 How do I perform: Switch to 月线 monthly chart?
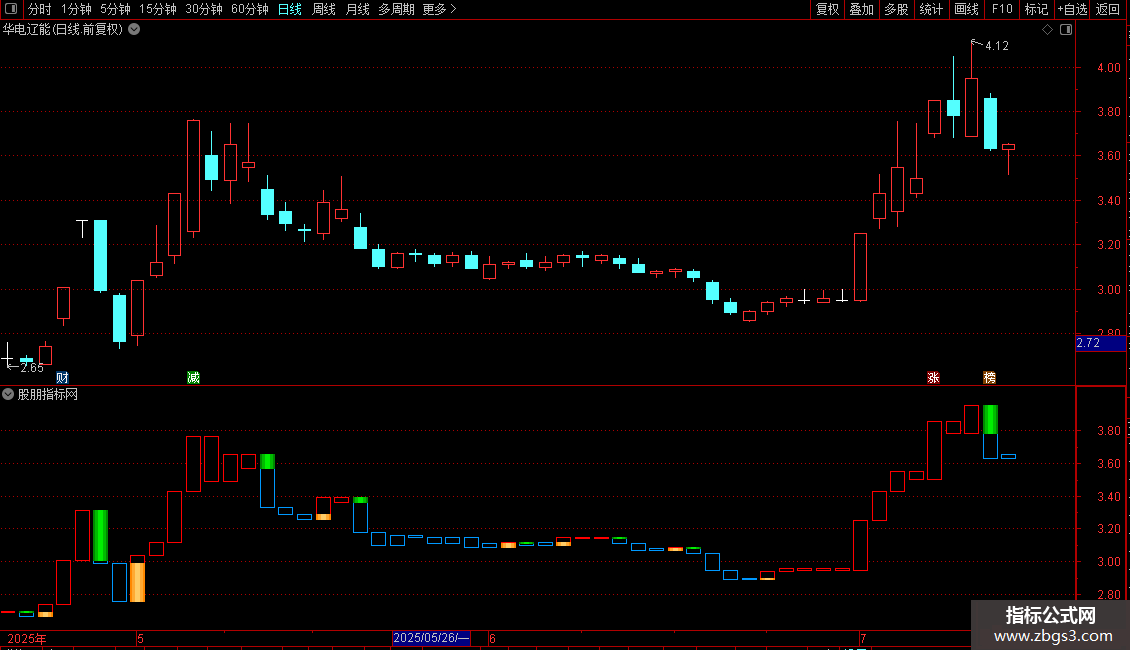[357, 9]
